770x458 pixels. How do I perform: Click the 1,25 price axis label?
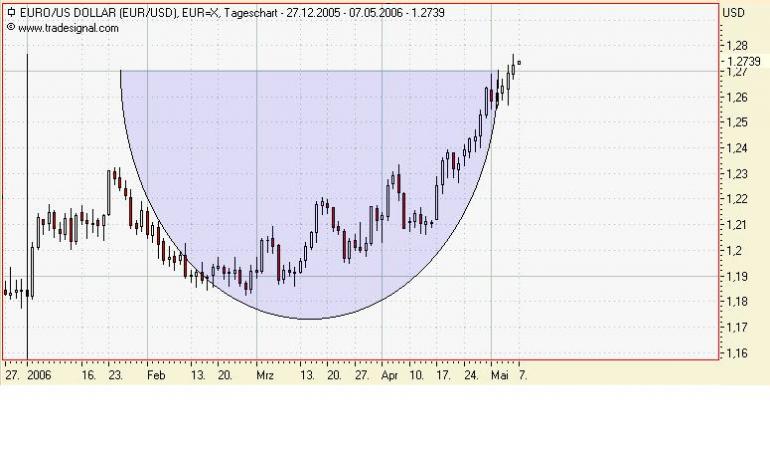(737, 122)
